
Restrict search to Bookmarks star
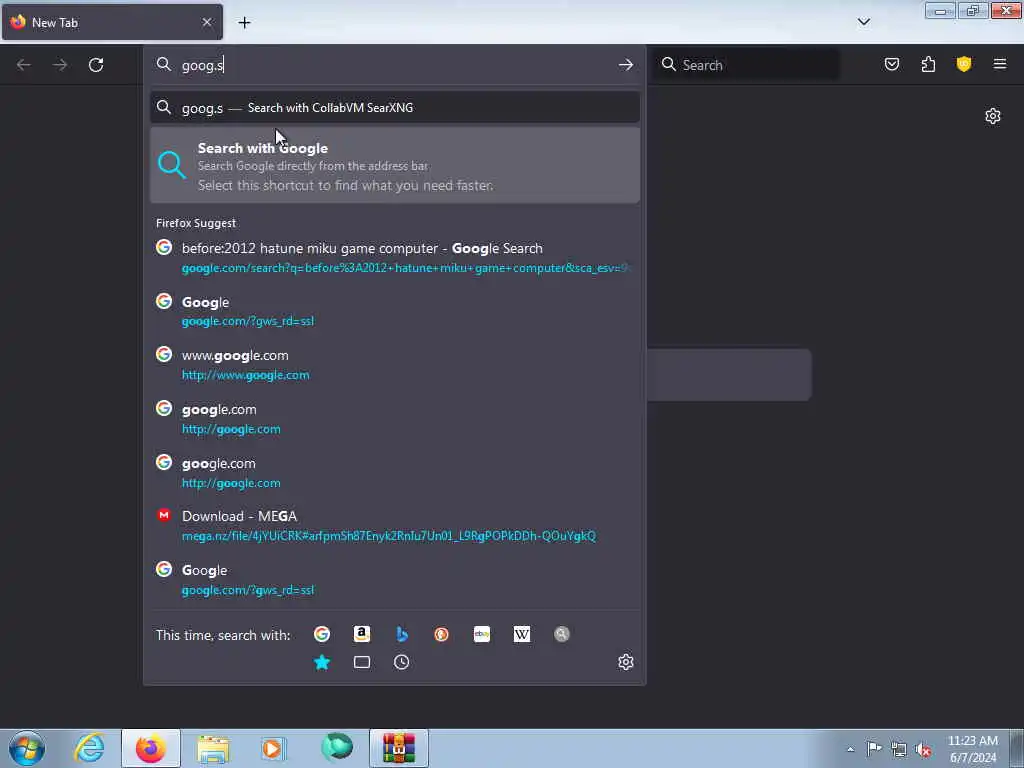click(x=322, y=662)
